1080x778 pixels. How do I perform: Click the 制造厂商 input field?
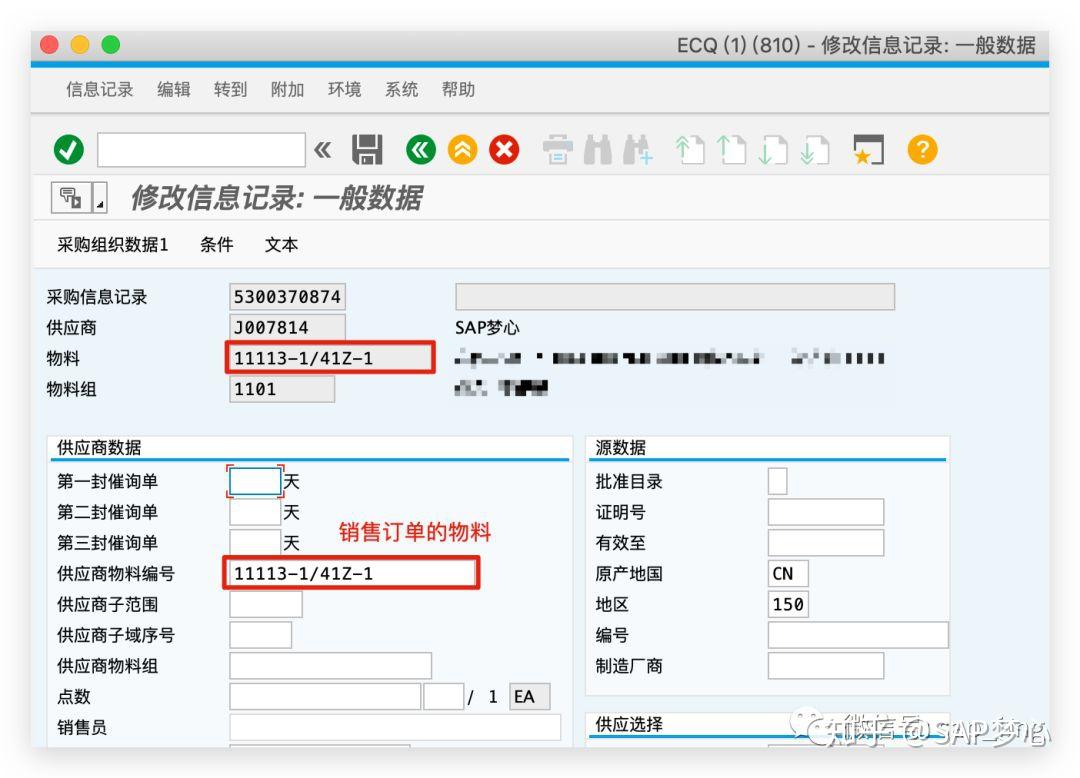(x=826, y=666)
